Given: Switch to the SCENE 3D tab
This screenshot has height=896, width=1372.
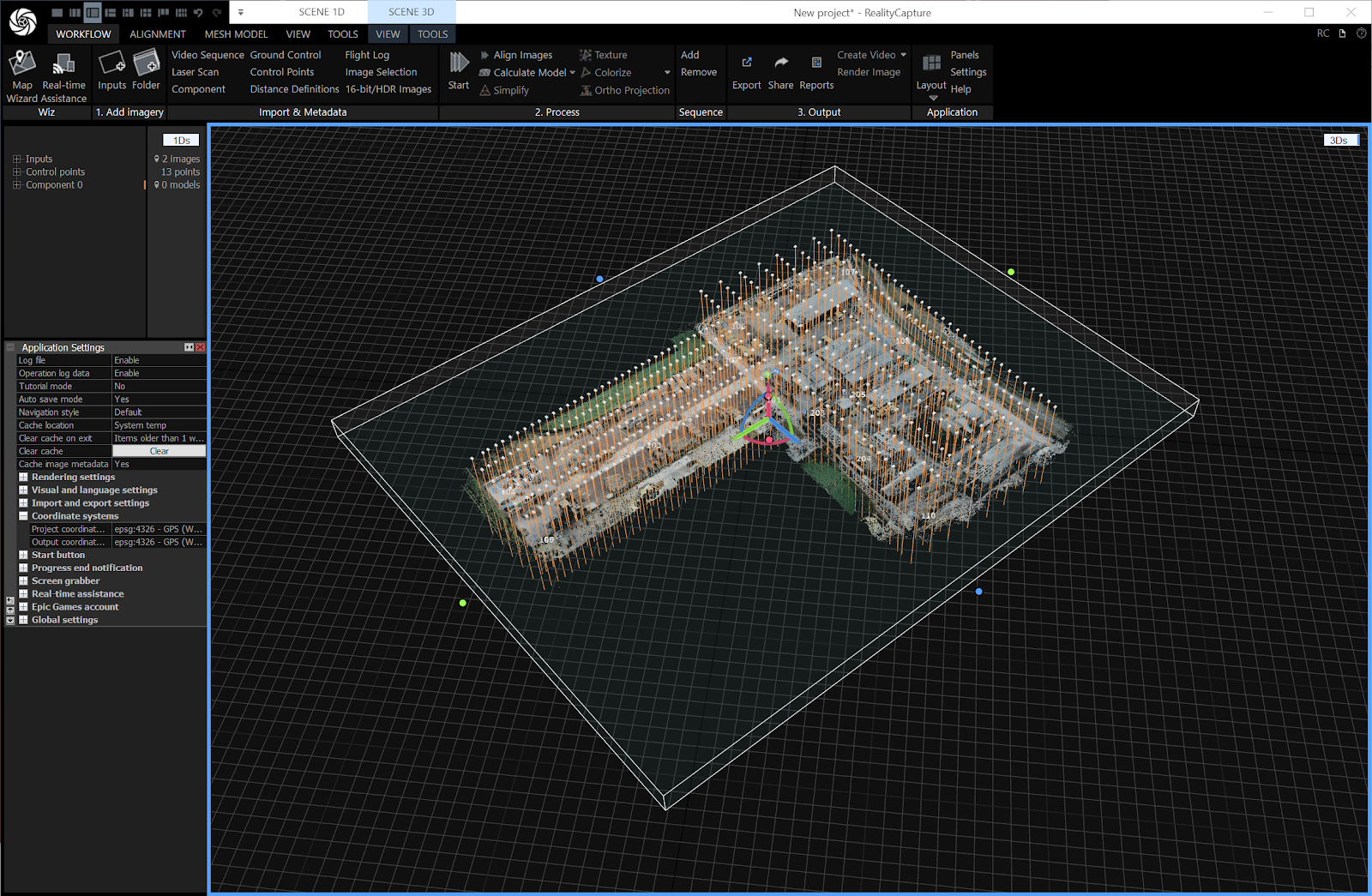Looking at the screenshot, I should [x=412, y=12].
